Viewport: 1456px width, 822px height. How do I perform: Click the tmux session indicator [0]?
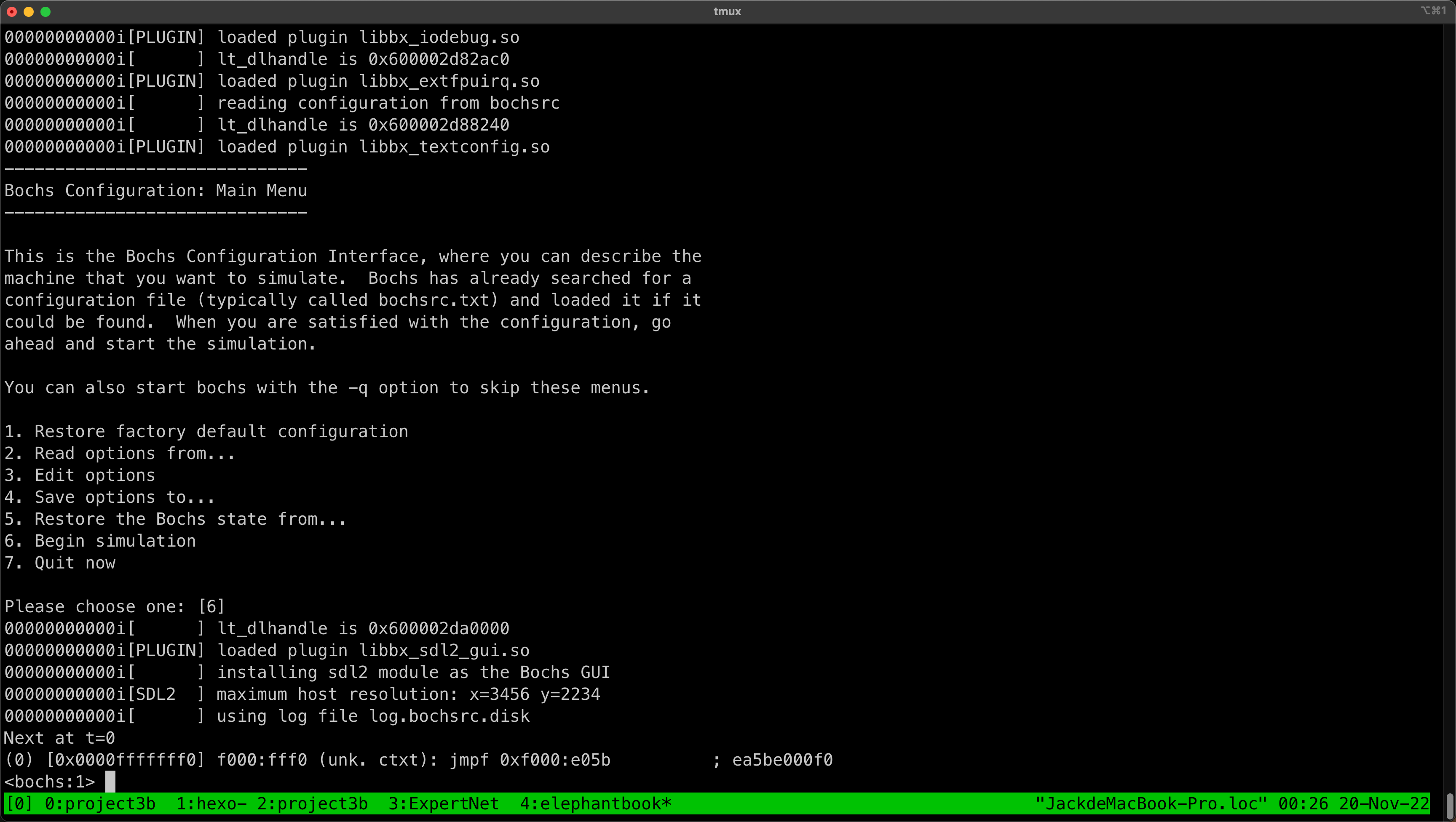pos(19,803)
